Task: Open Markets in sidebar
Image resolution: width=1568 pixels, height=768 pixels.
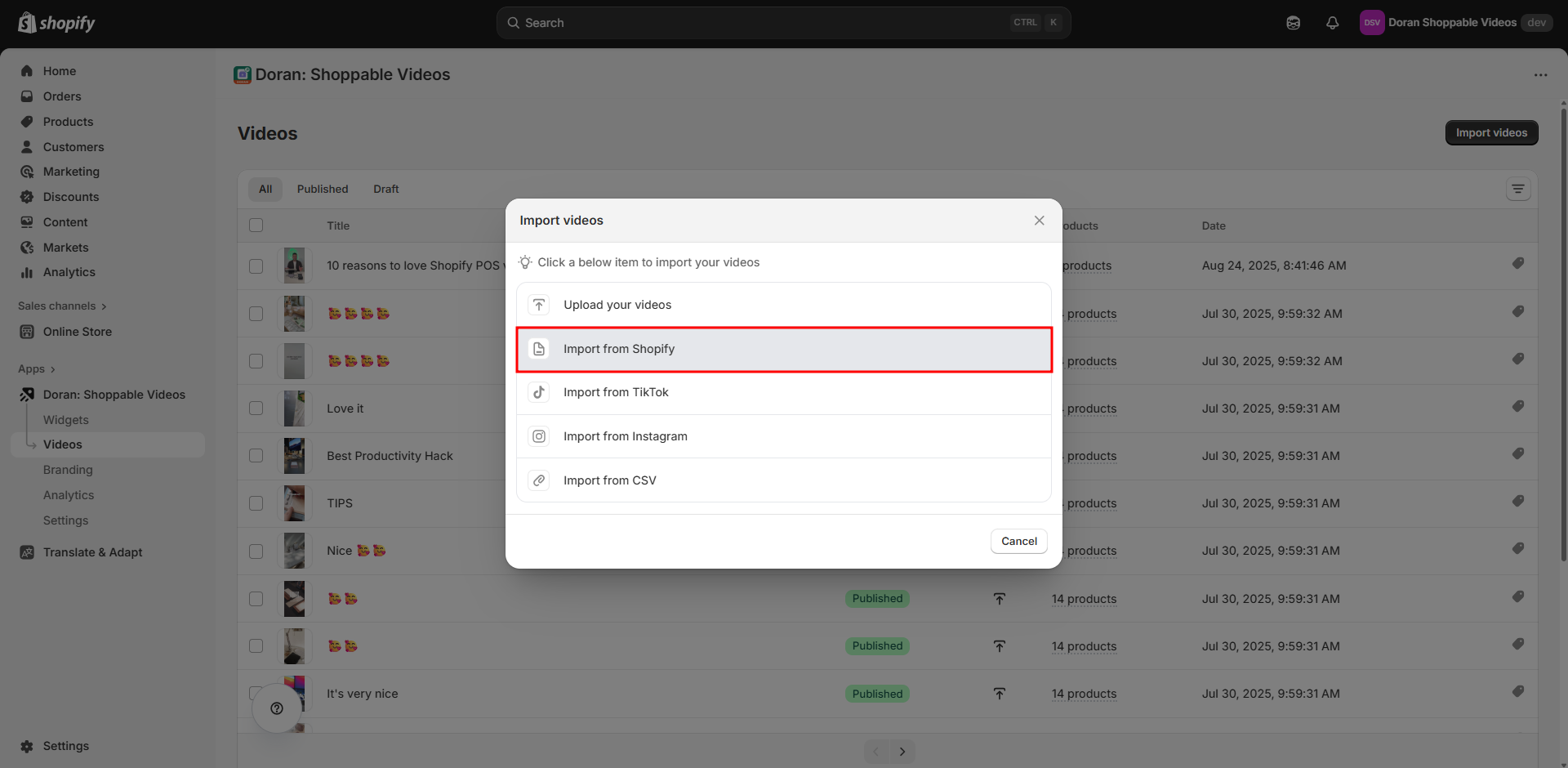Action: coord(65,248)
